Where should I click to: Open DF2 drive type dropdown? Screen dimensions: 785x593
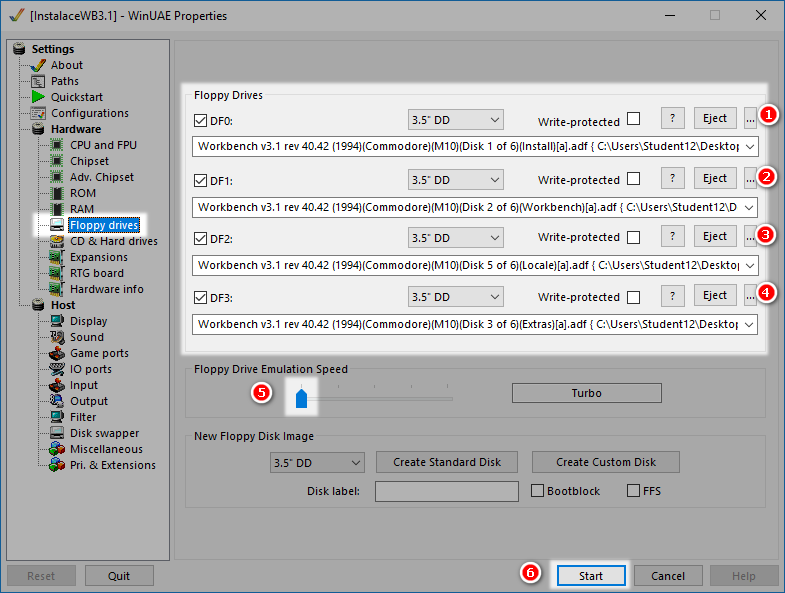pos(456,237)
